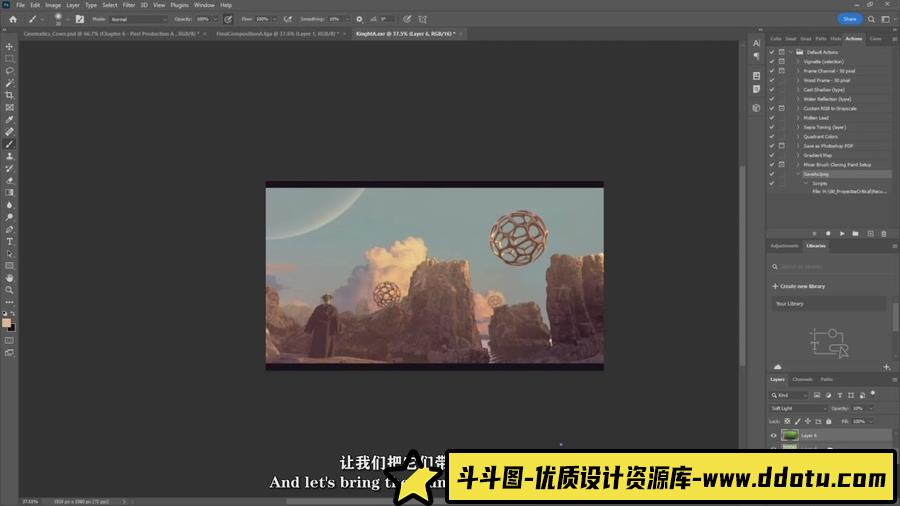Viewport: 900px width, 506px height.
Task: Click the Layer 6 thumbnail
Action: [790, 435]
